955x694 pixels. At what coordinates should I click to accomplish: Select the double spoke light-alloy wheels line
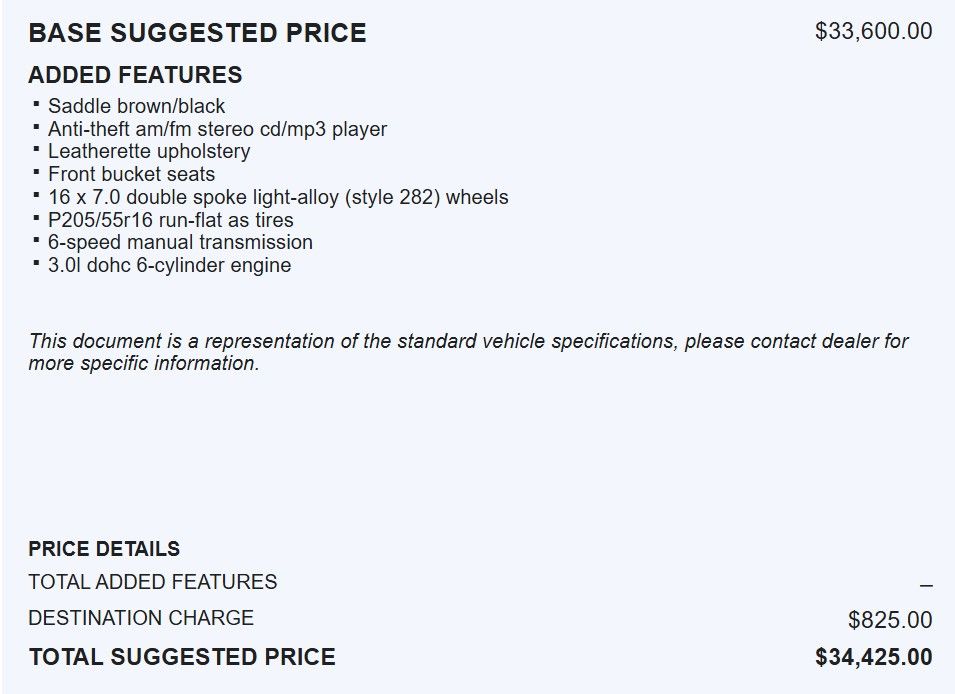pyautogui.click(x=278, y=197)
